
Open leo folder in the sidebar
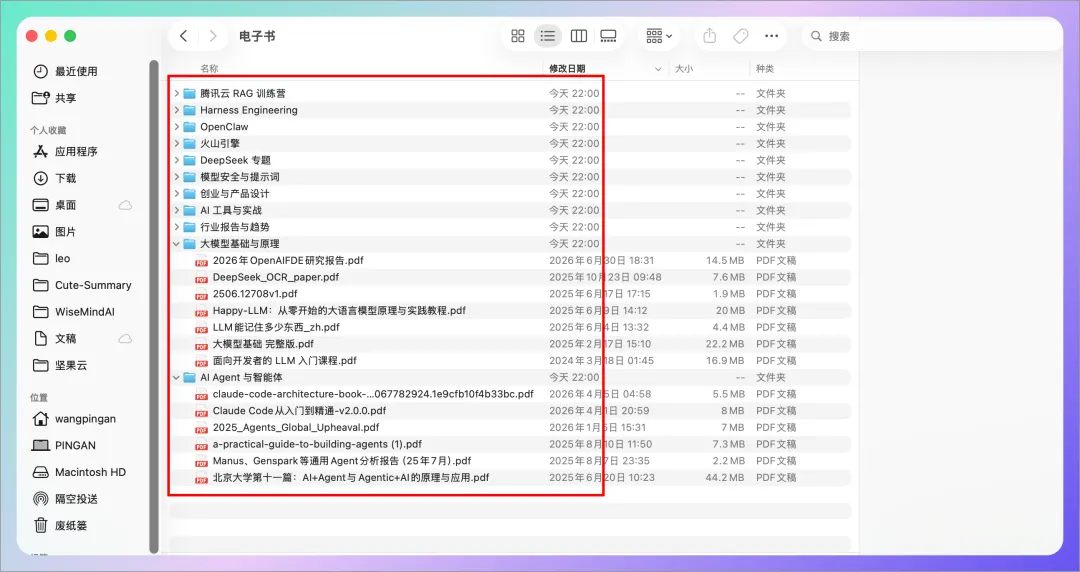click(x=62, y=258)
